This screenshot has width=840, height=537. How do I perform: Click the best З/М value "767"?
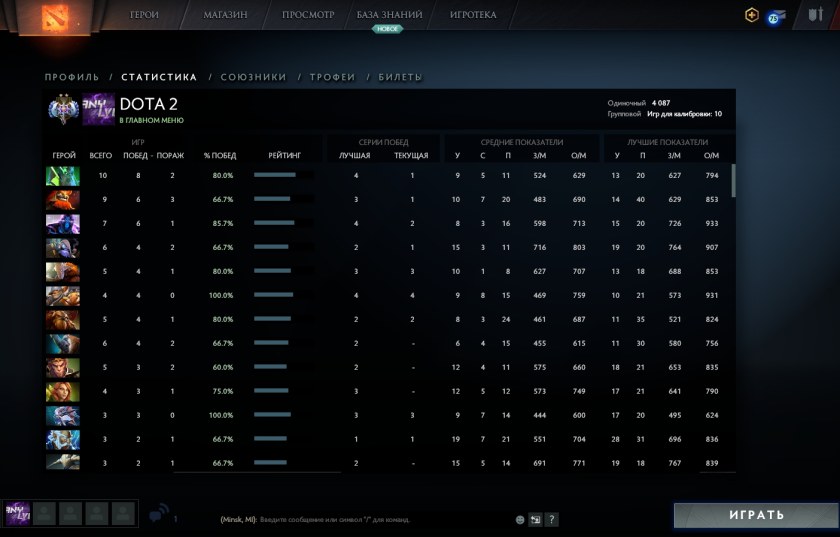(x=674, y=463)
